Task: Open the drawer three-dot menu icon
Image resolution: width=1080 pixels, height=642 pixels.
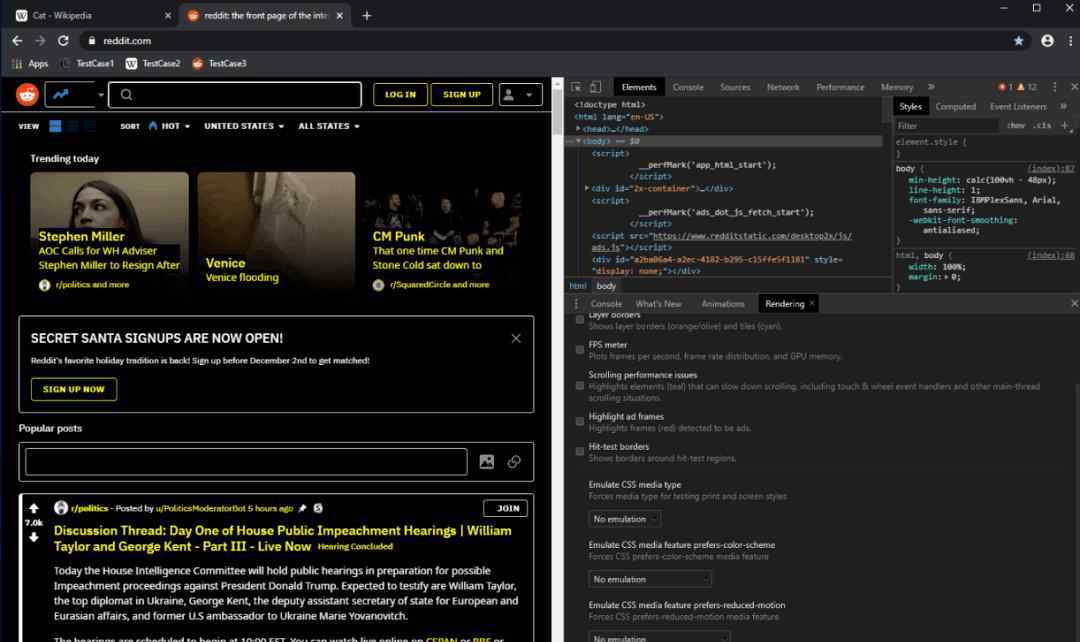Action: click(x=576, y=304)
